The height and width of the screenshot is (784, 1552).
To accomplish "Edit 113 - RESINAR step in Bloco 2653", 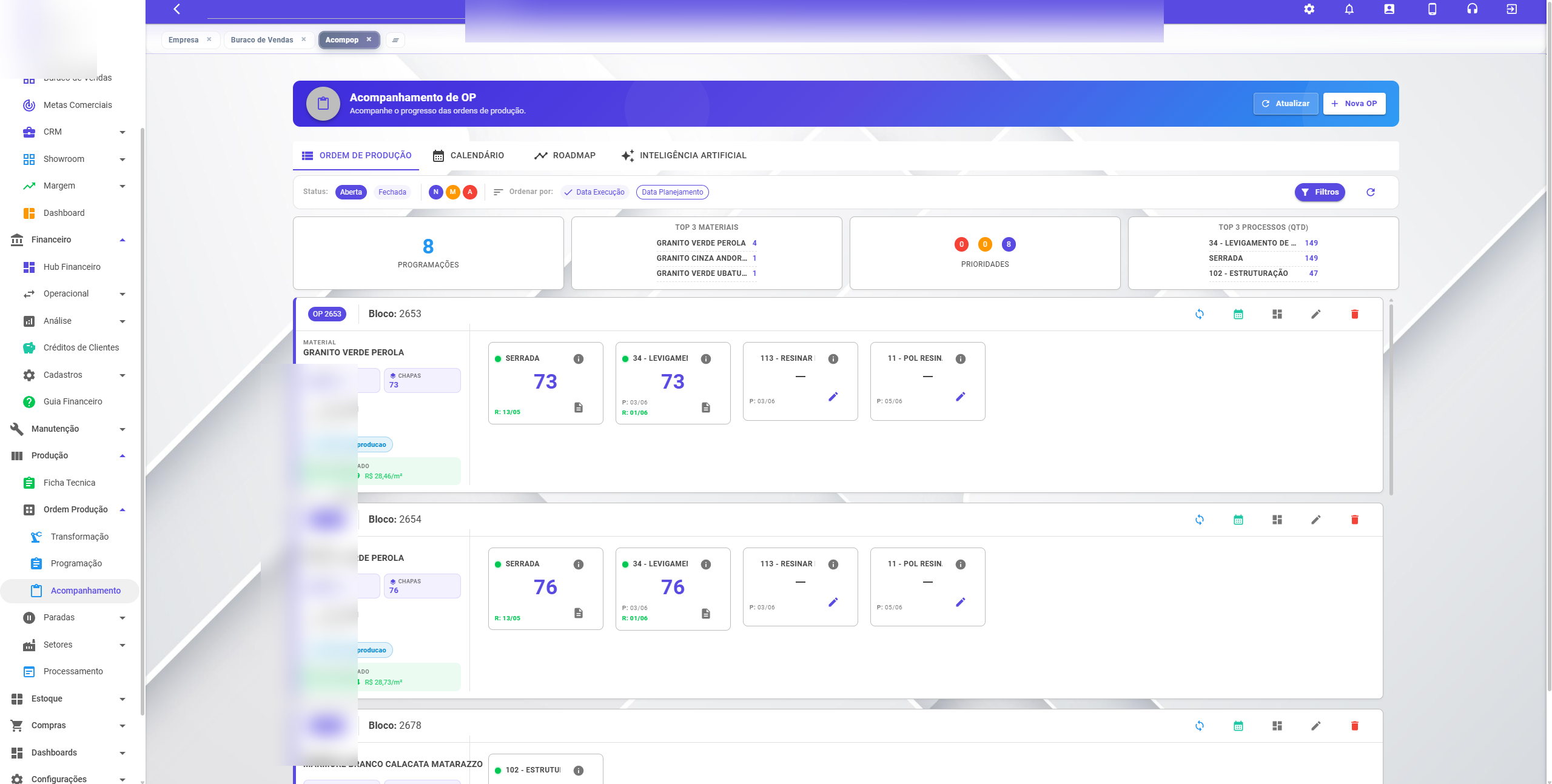I will [833, 397].
